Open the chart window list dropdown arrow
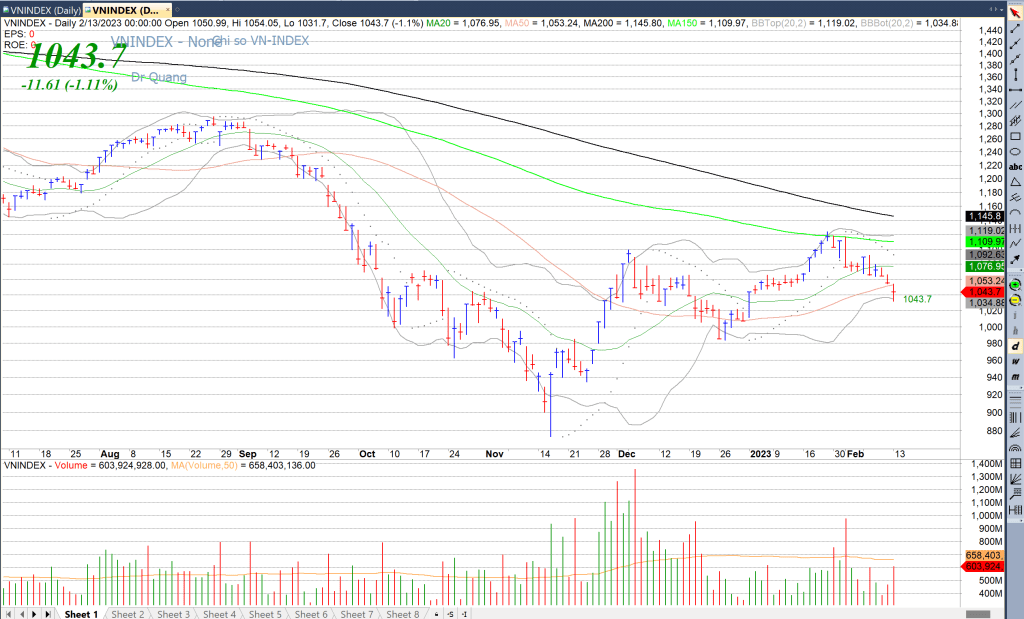 pyautogui.click(x=1003, y=8)
